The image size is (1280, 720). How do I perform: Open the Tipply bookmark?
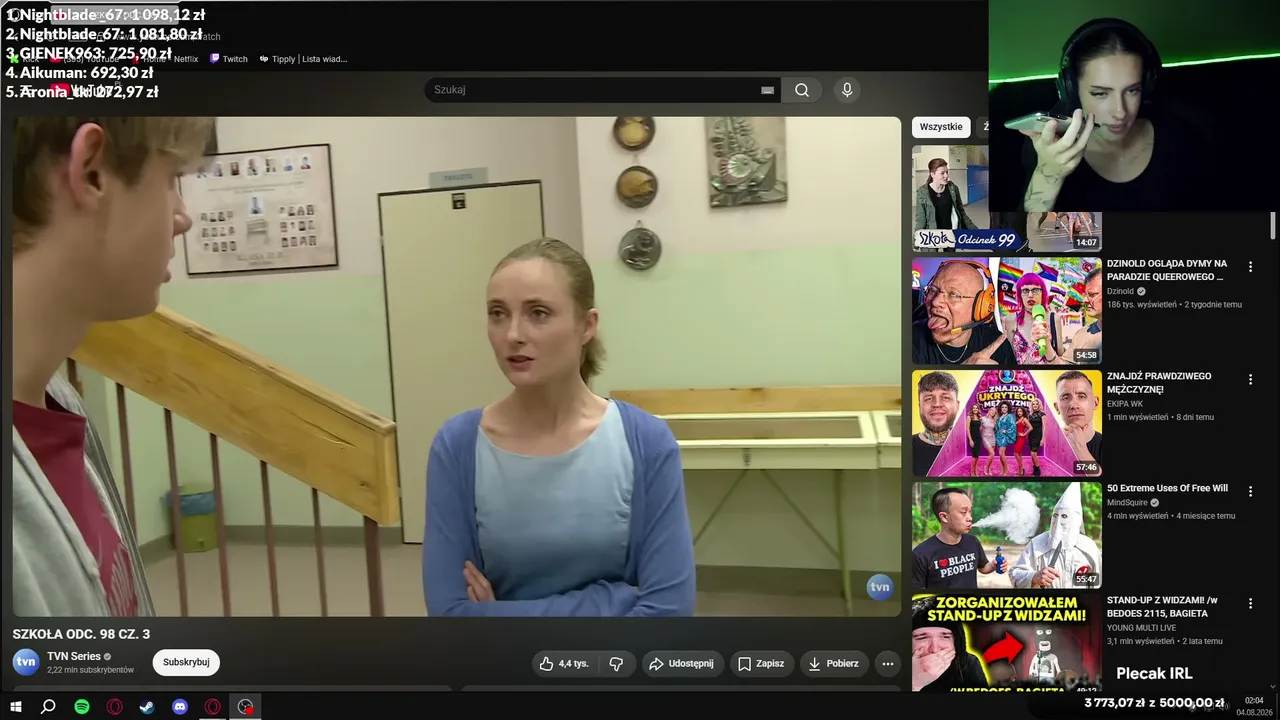tap(303, 59)
